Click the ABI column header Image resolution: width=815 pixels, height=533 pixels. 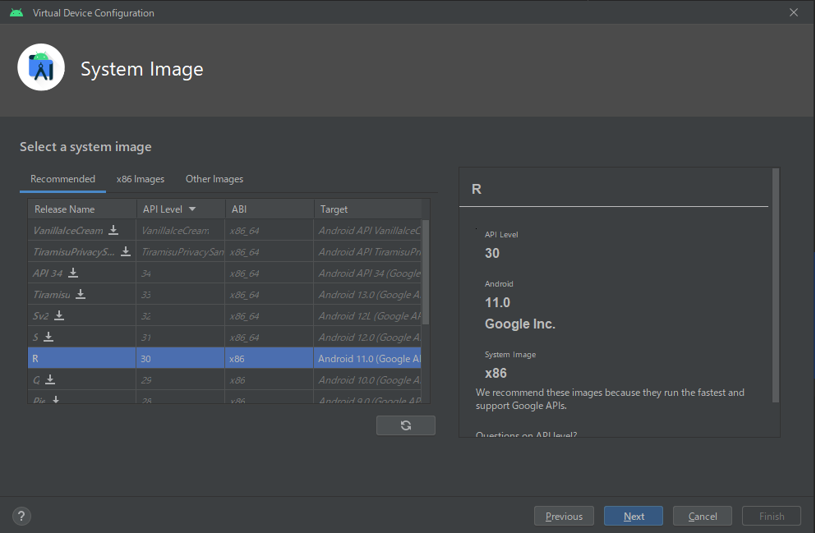[x=269, y=209]
